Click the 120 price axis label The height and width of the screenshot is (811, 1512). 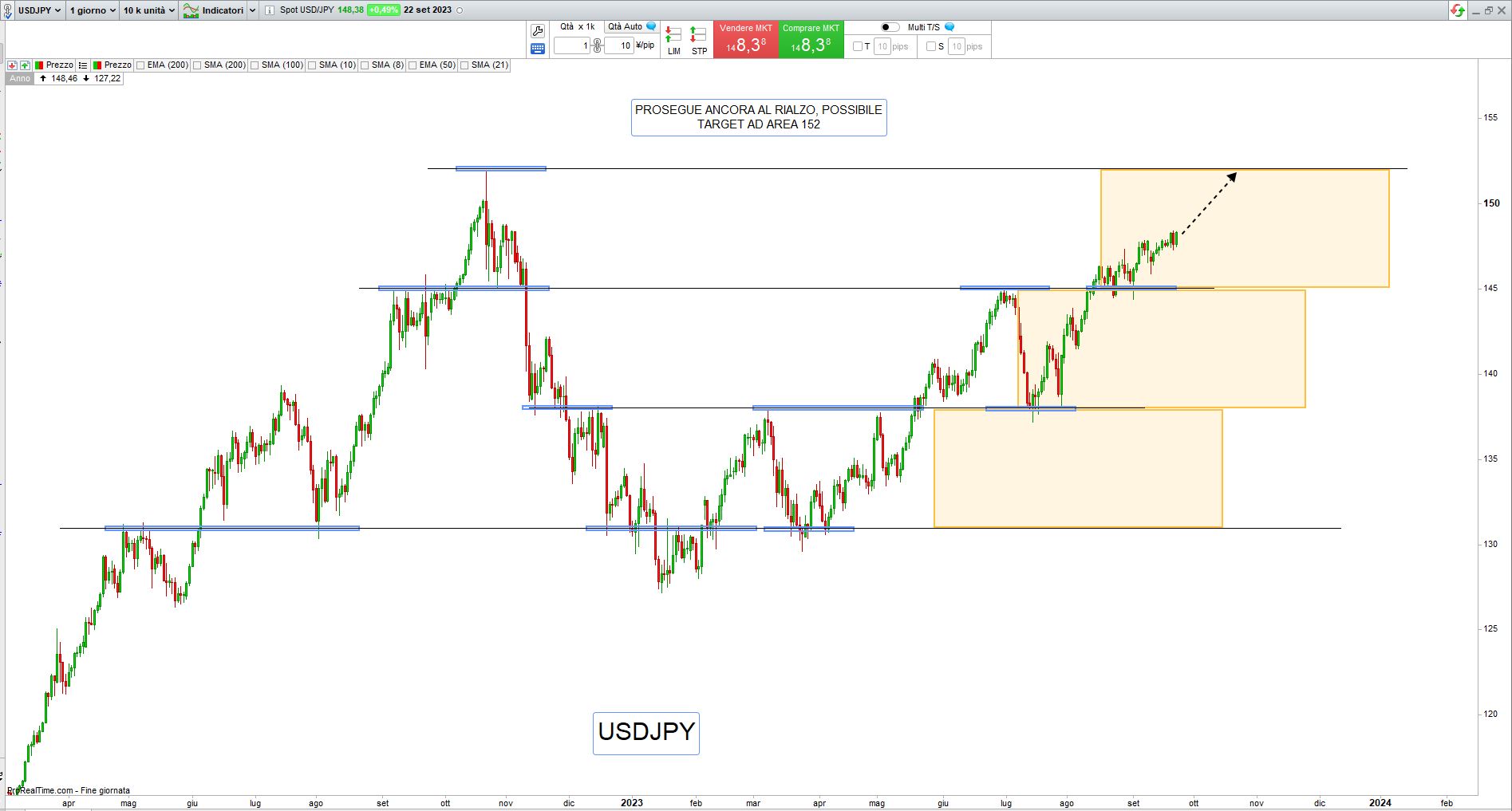tap(1490, 715)
